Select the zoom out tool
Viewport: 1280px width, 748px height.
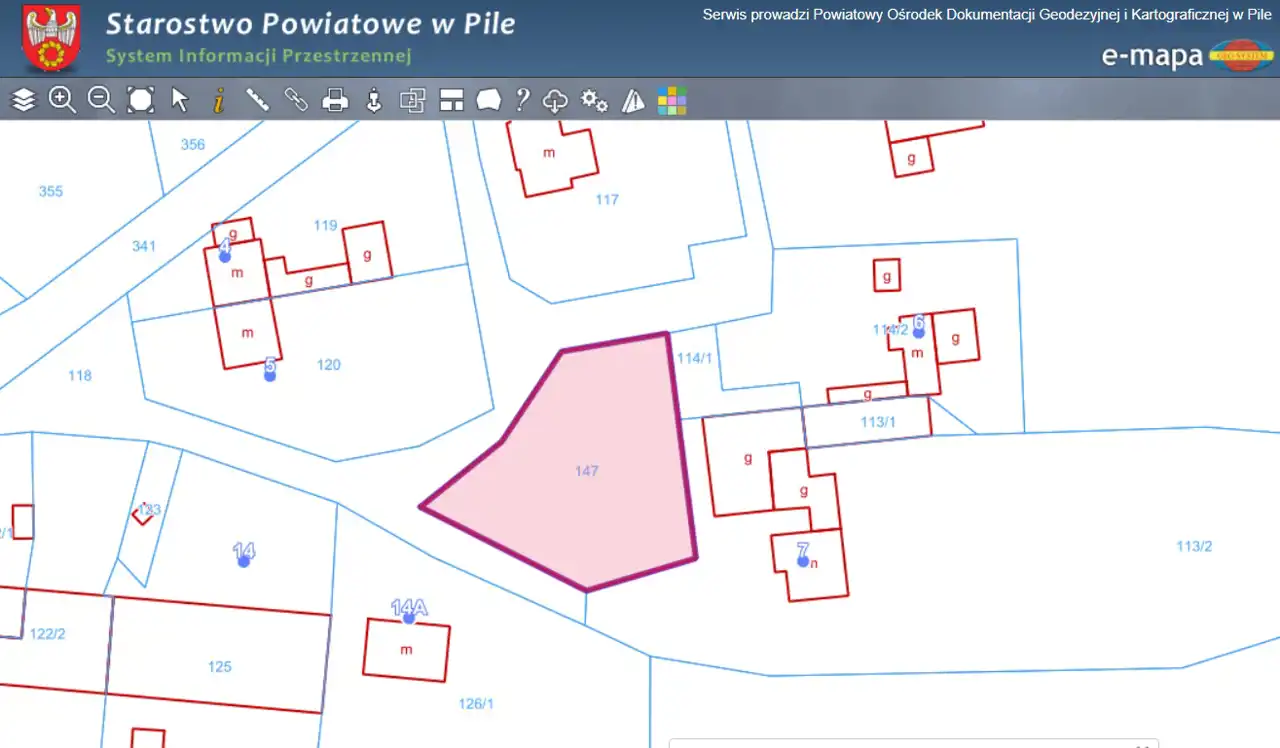(x=101, y=100)
